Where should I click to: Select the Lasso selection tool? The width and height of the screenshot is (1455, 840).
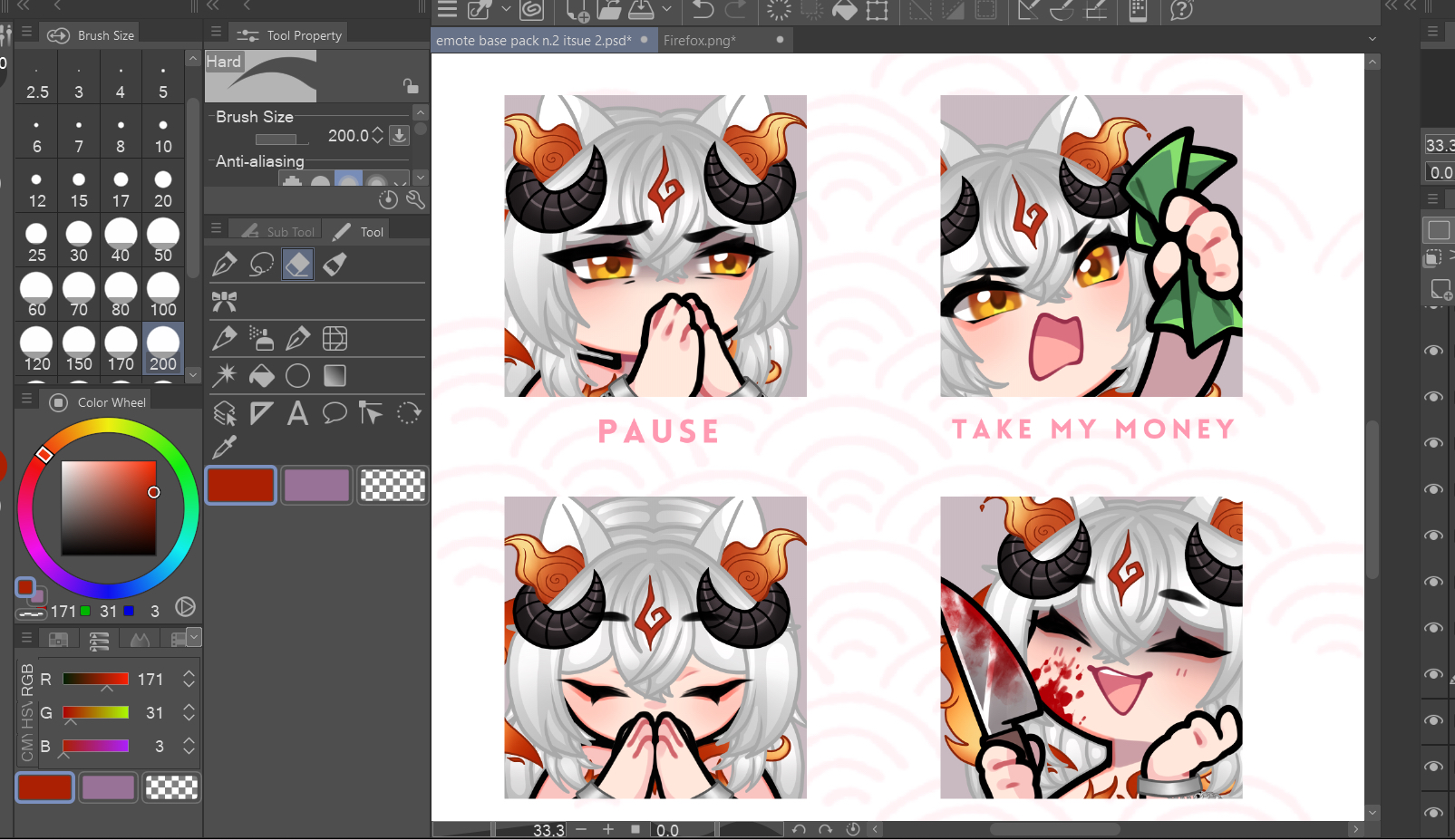[x=261, y=265]
